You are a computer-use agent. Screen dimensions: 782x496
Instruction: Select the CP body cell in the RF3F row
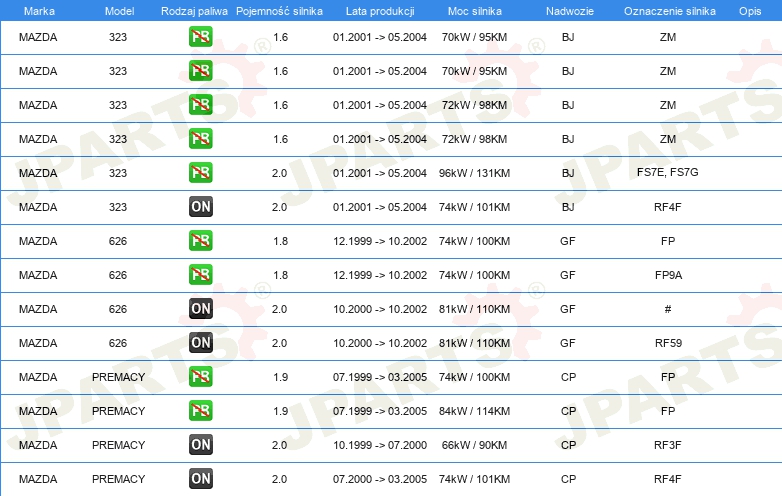coord(568,445)
